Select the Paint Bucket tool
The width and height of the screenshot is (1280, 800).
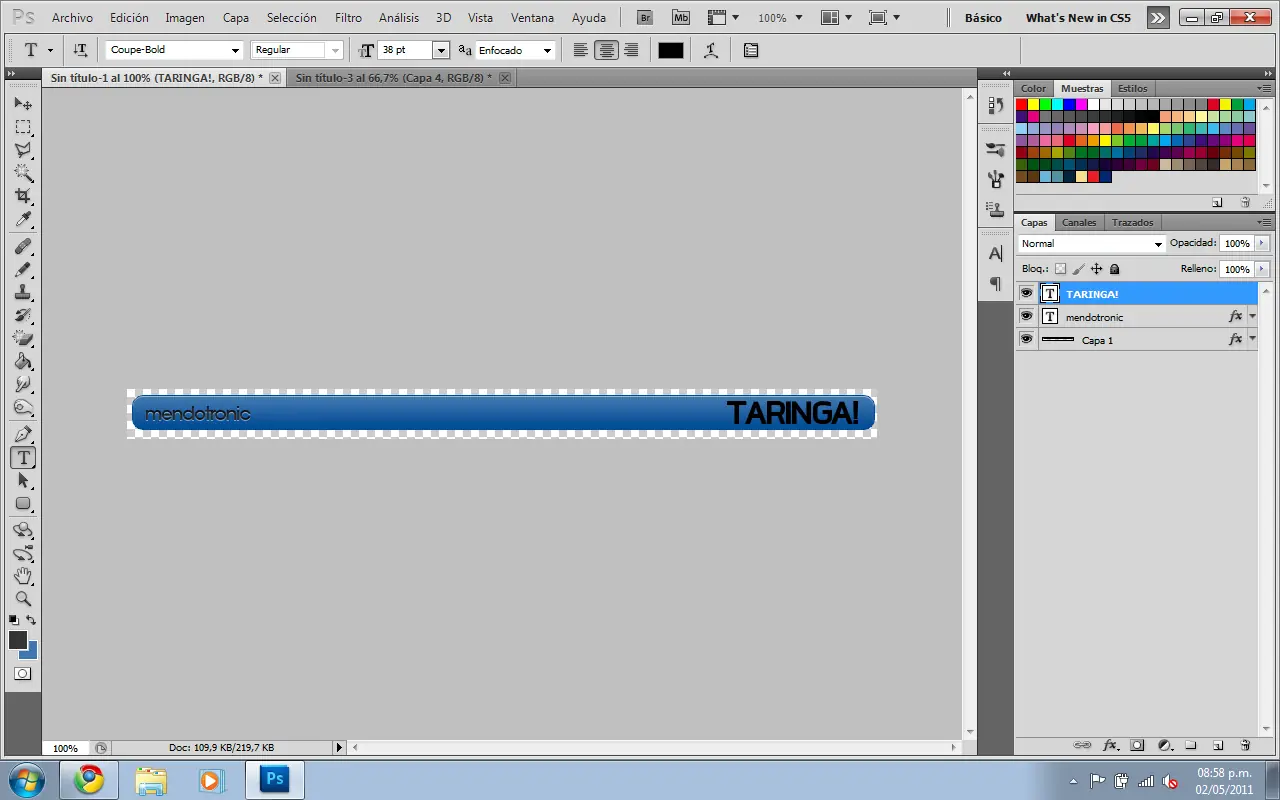point(23,361)
